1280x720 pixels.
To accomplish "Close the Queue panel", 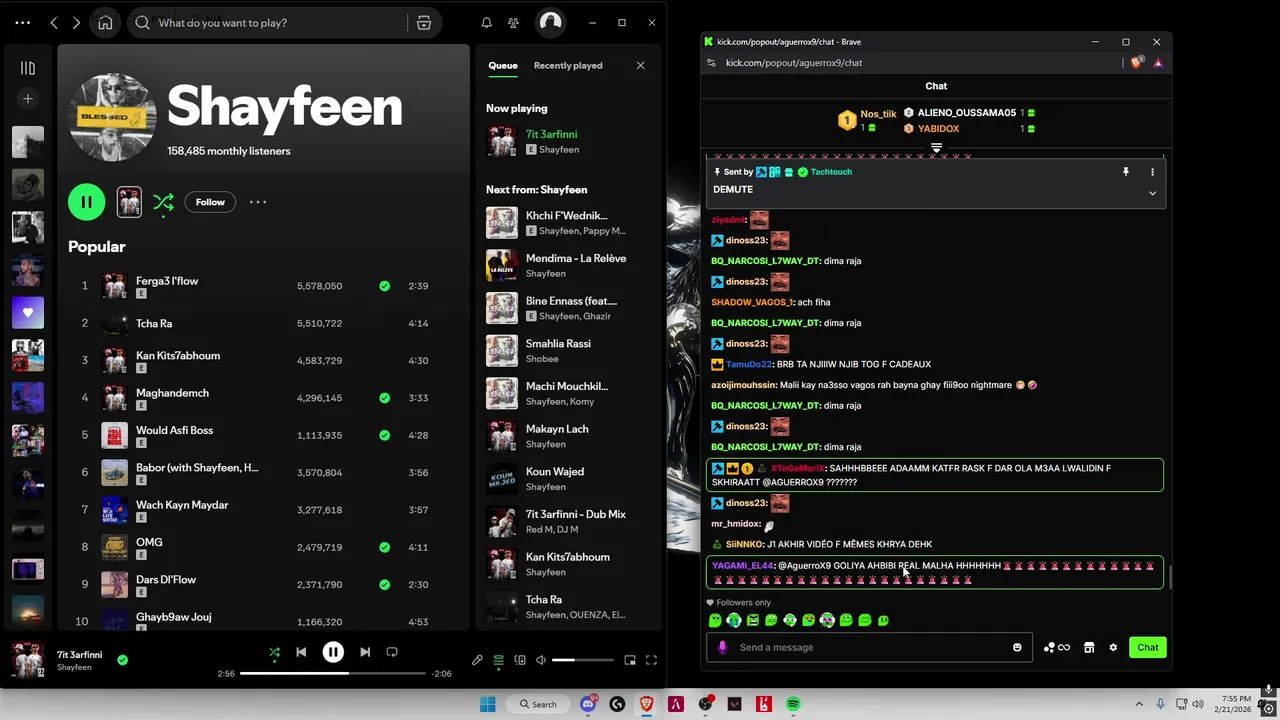I will coord(640,65).
